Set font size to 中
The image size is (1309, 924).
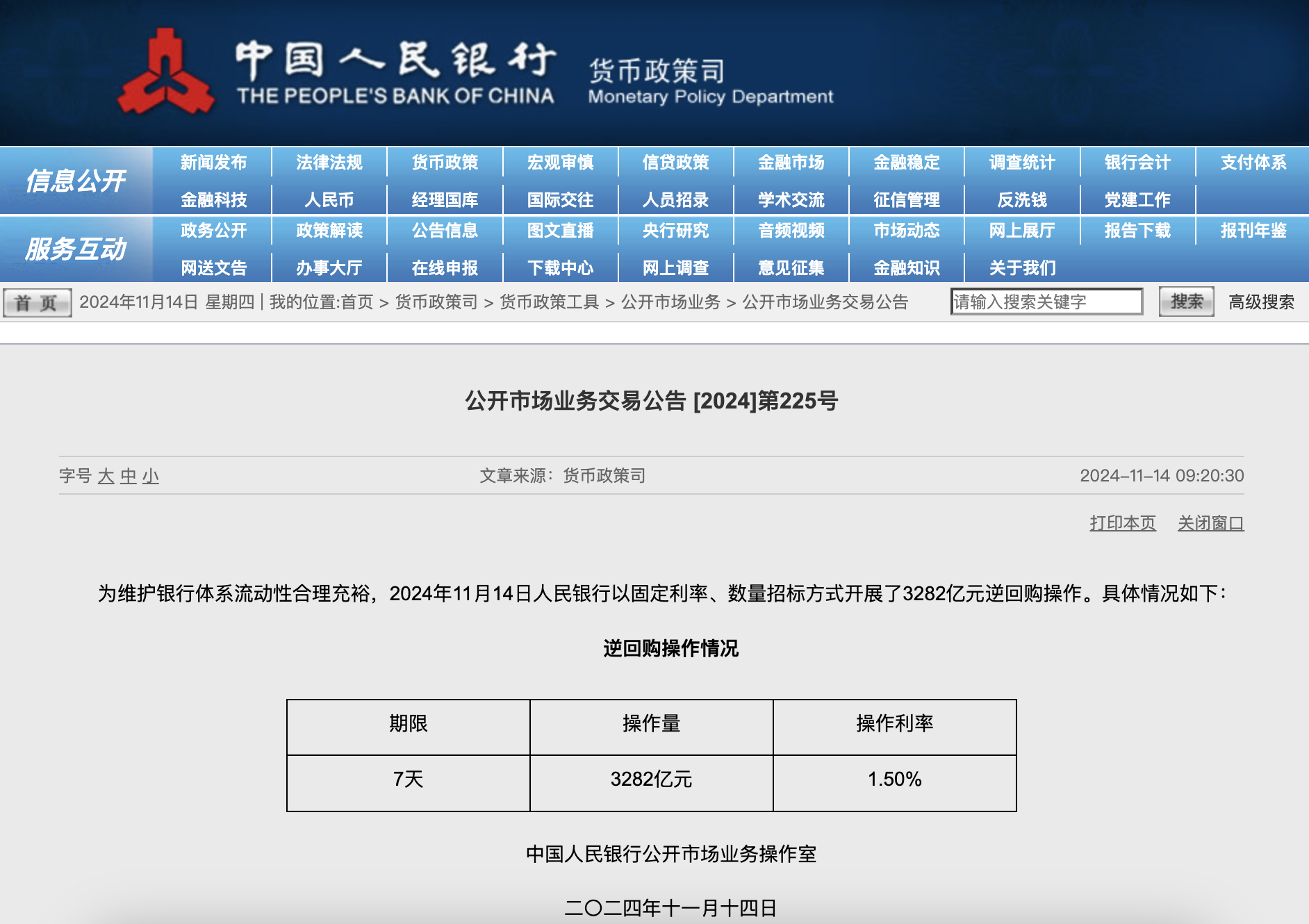(x=129, y=476)
